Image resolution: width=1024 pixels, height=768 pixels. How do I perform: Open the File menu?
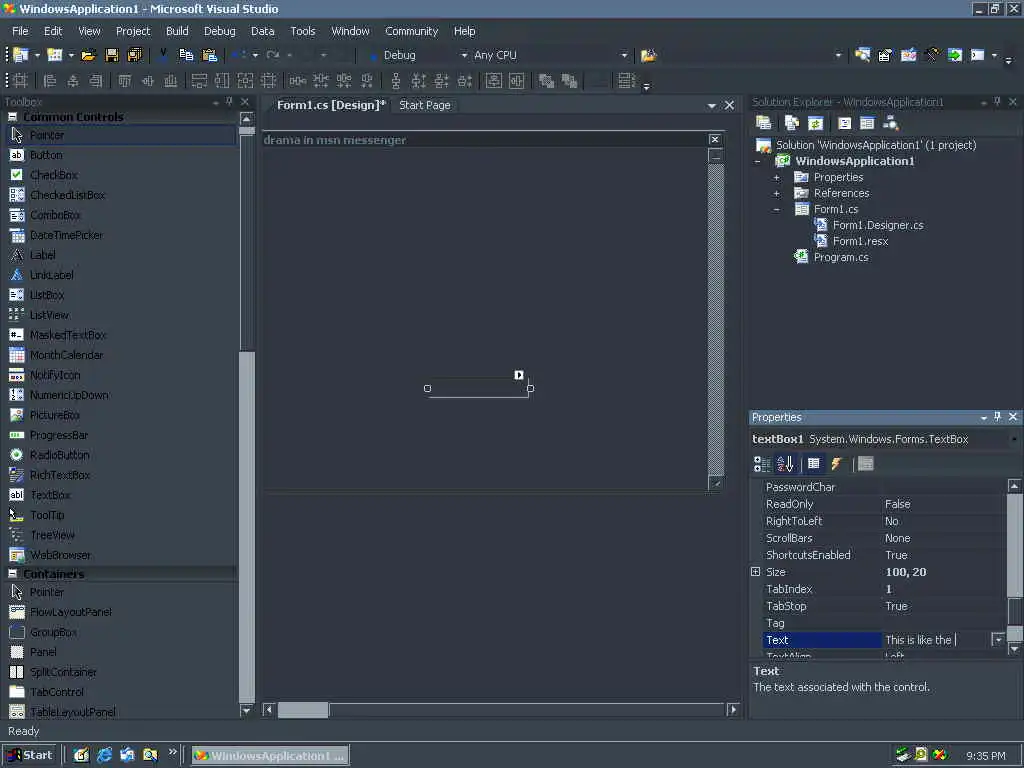pyautogui.click(x=20, y=31)
